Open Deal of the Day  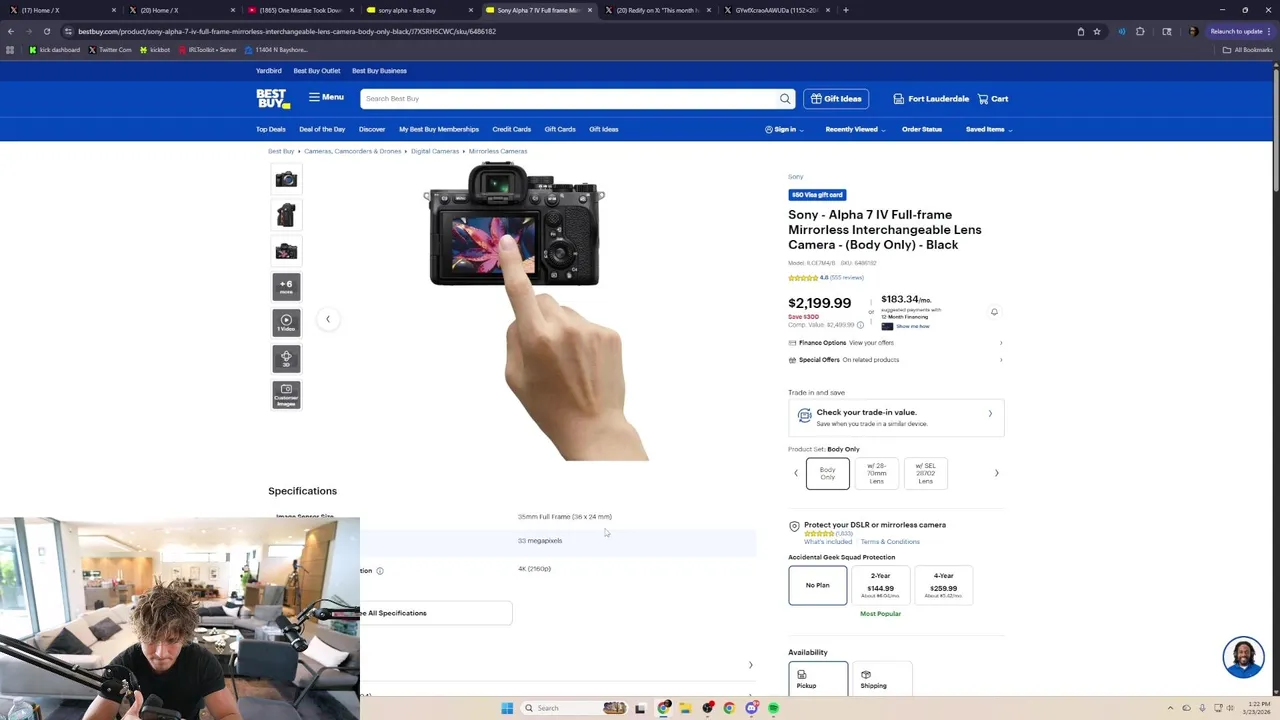click(322, 129)
